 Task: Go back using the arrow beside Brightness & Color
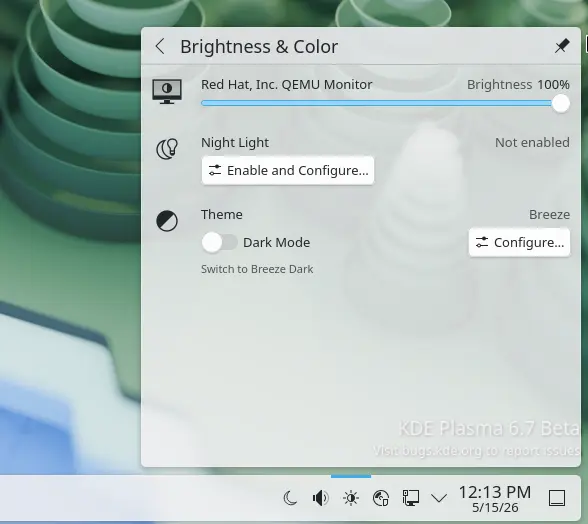[x=160, y=47]
